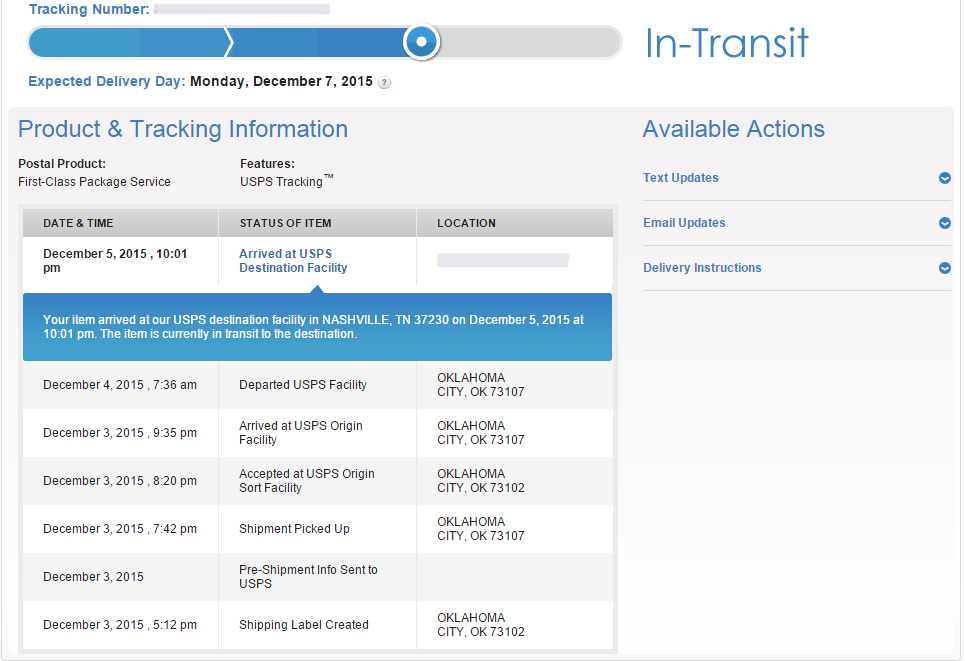Expand the Email Updates chevron icon
This screenshot has width=965, height=661.
pyautogui.click(x=945, y=223)
